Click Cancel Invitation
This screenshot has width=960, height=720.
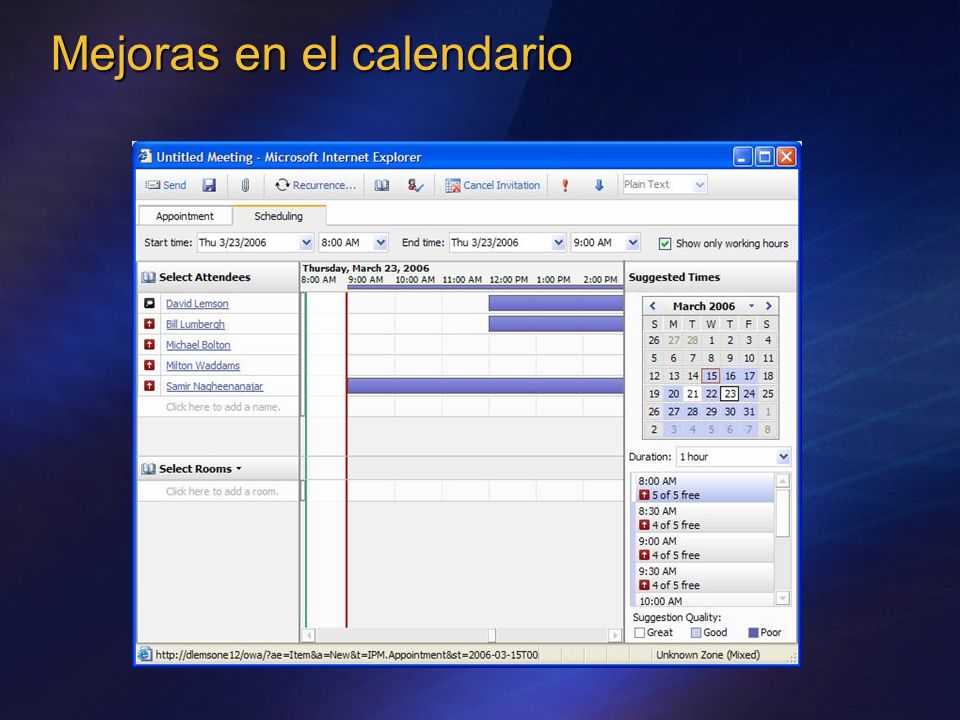[492, 185]
